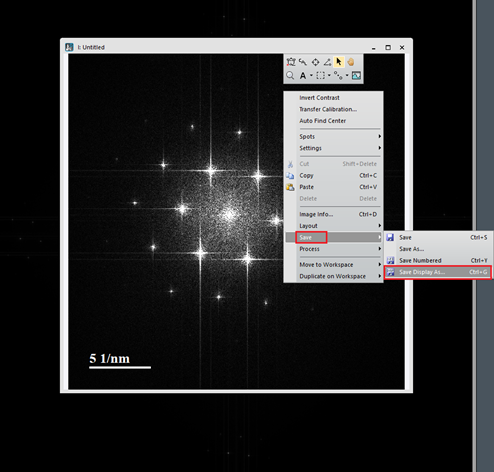This screenshot has height=472, width=494.
Task: Select the text annotation A tool
Action: (303, 76)
